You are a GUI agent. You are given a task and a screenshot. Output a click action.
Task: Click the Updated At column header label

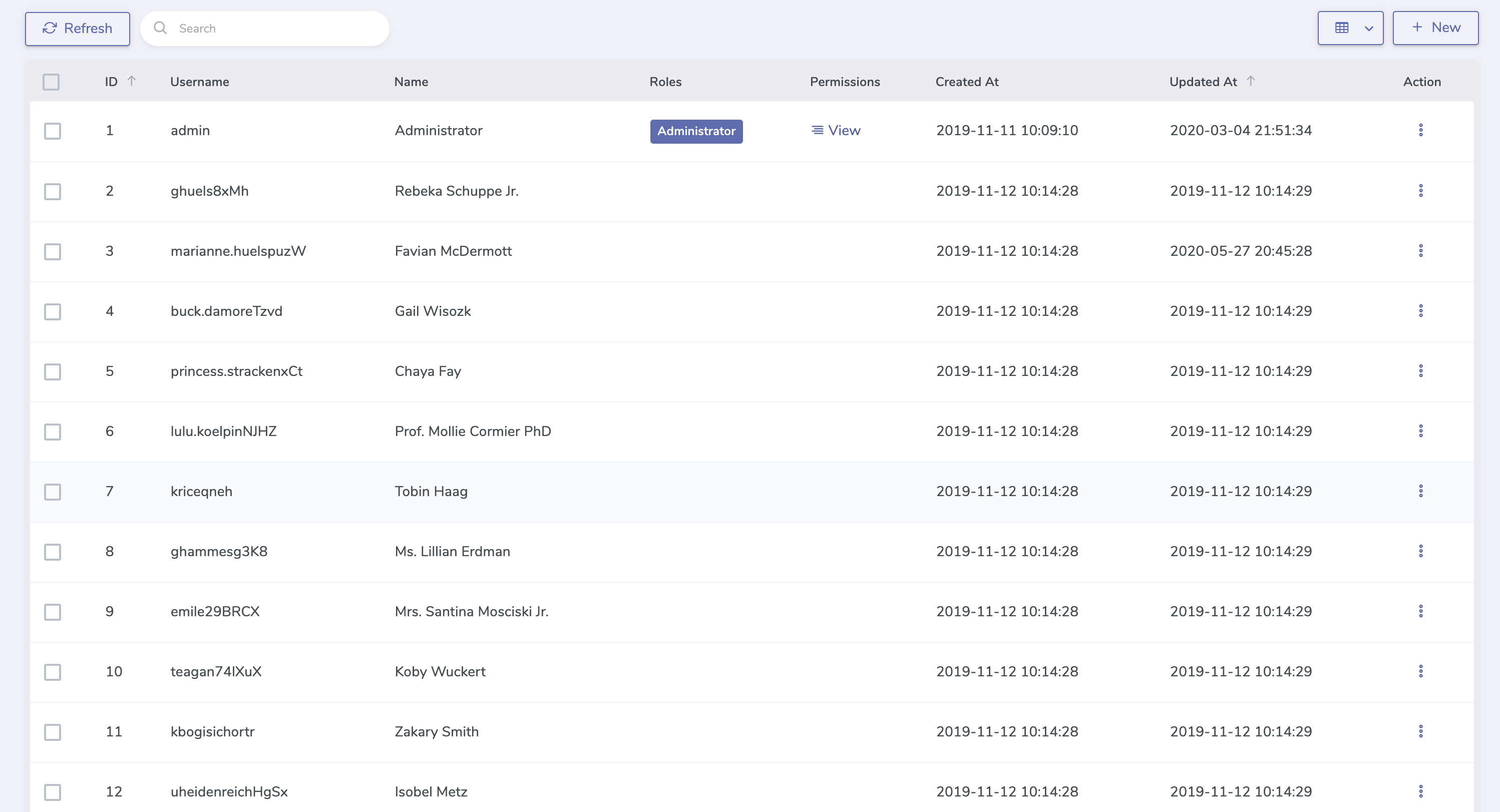(1203, 82)
